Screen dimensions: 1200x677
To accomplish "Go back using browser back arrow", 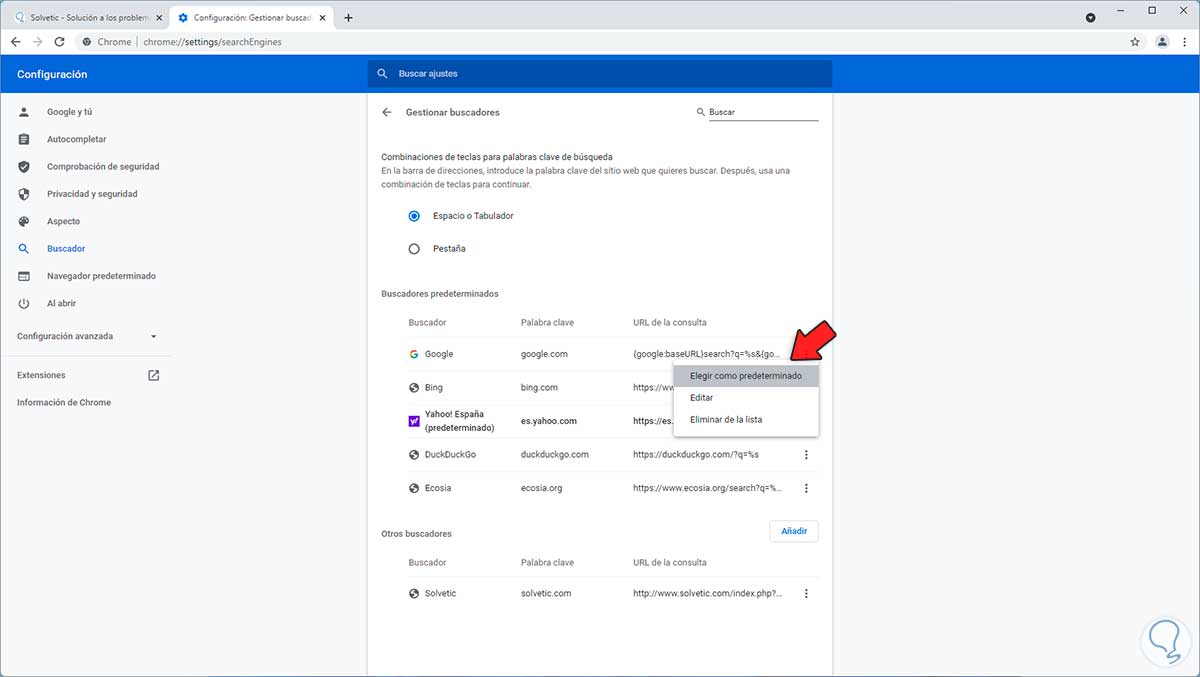I will tap(15, 42).
